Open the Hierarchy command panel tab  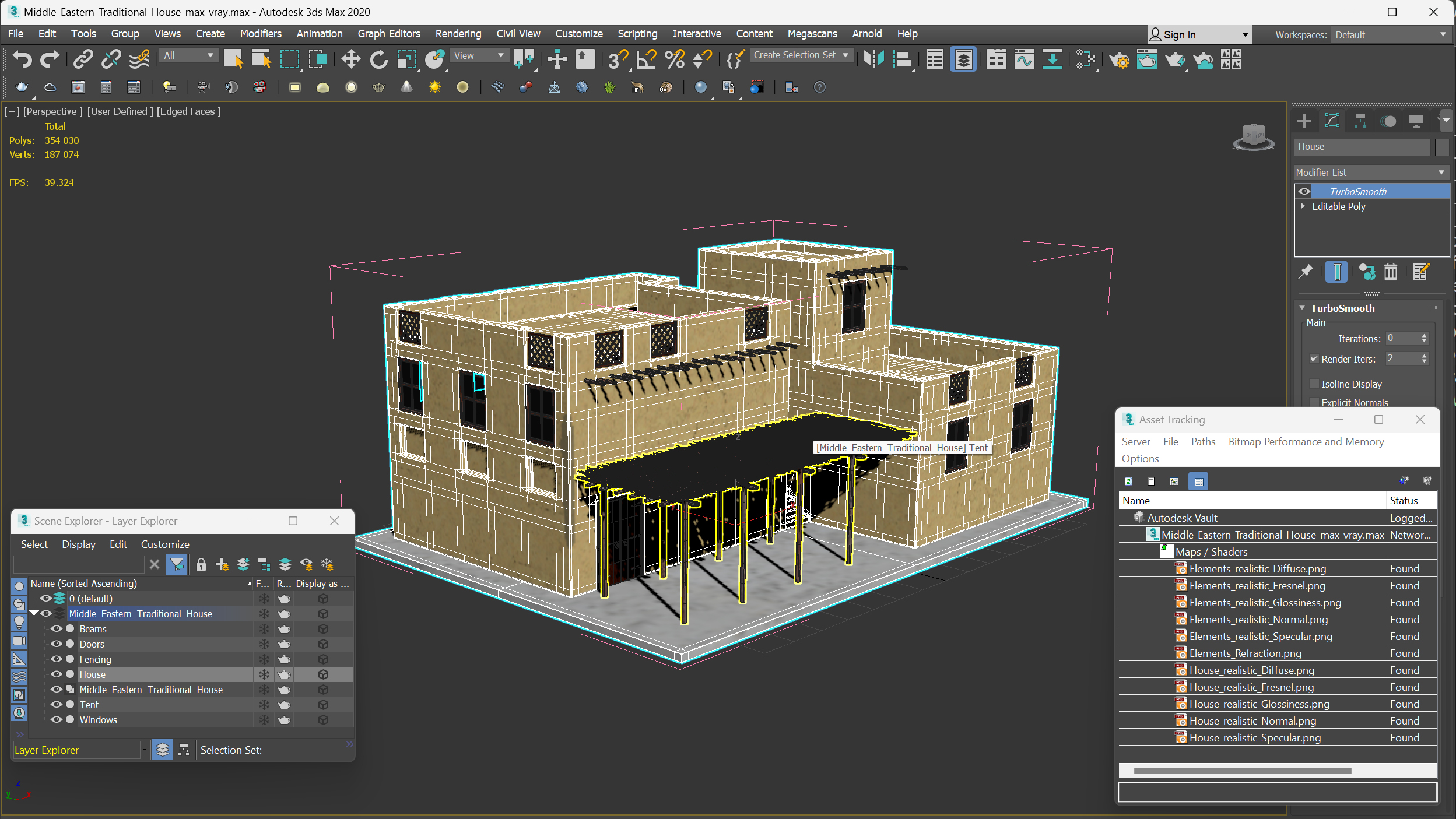click(x=1360, y=121)
